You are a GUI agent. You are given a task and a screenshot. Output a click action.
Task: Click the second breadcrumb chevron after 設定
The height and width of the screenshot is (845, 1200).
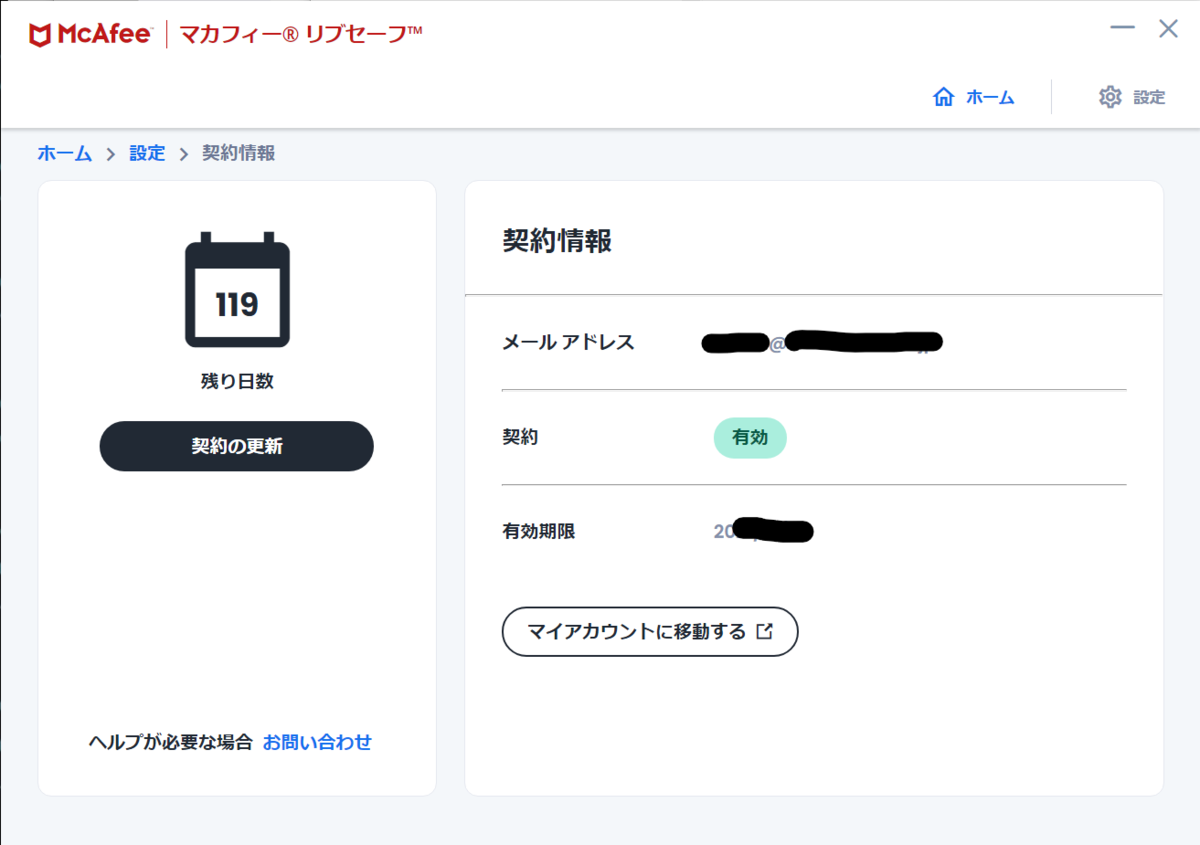point(184,154)
